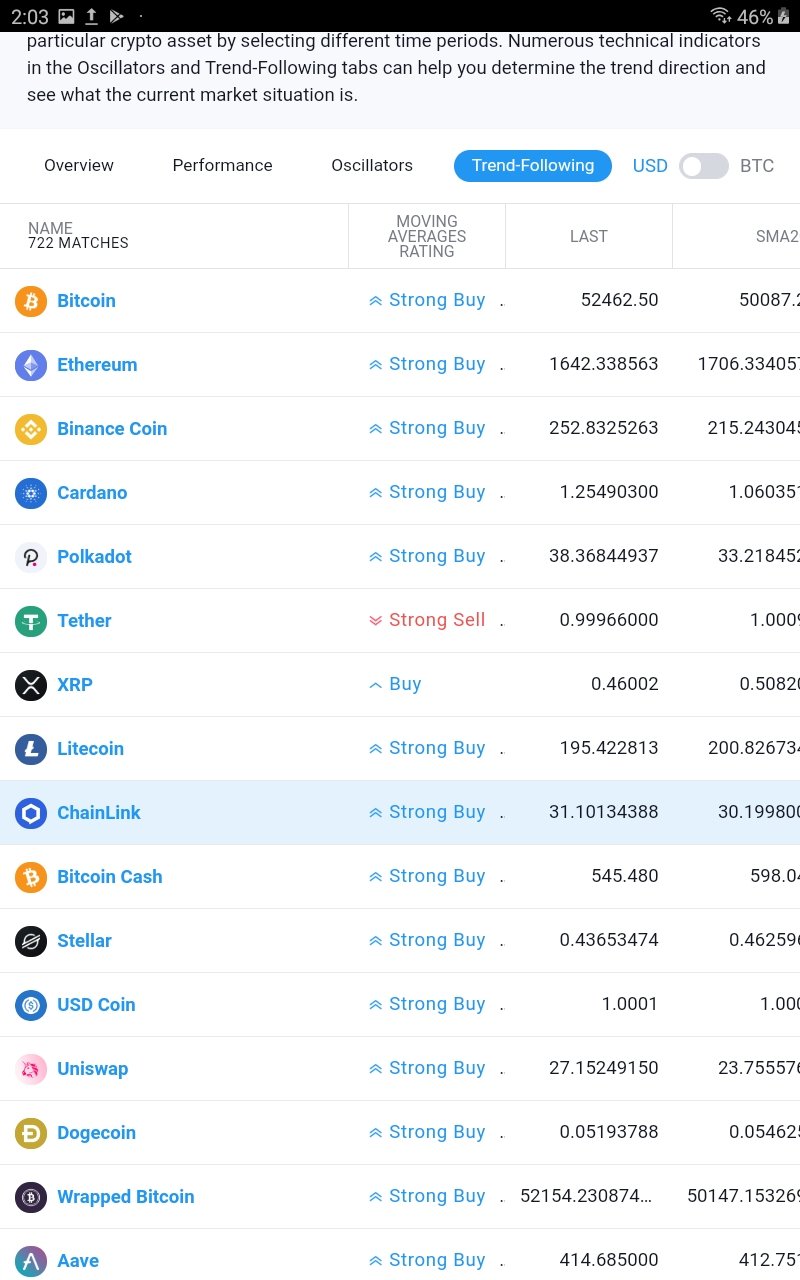Click Bitcoin Cash's last price 545.480
Image resolution: width=800 pixels, height=1280 pixels.
pyautogui.click(x=625, y=876)
